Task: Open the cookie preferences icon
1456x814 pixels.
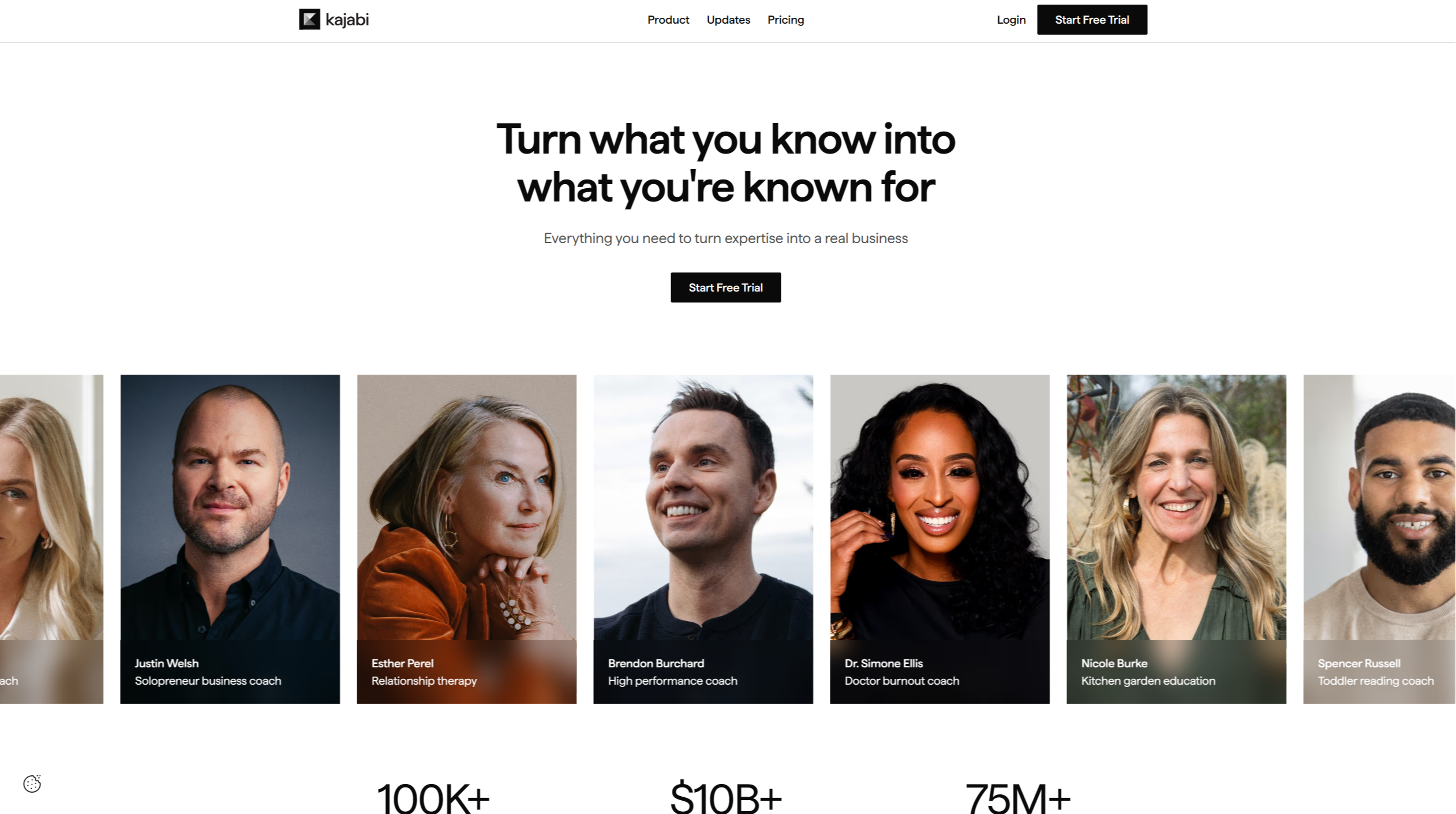Action: point(32,783)
